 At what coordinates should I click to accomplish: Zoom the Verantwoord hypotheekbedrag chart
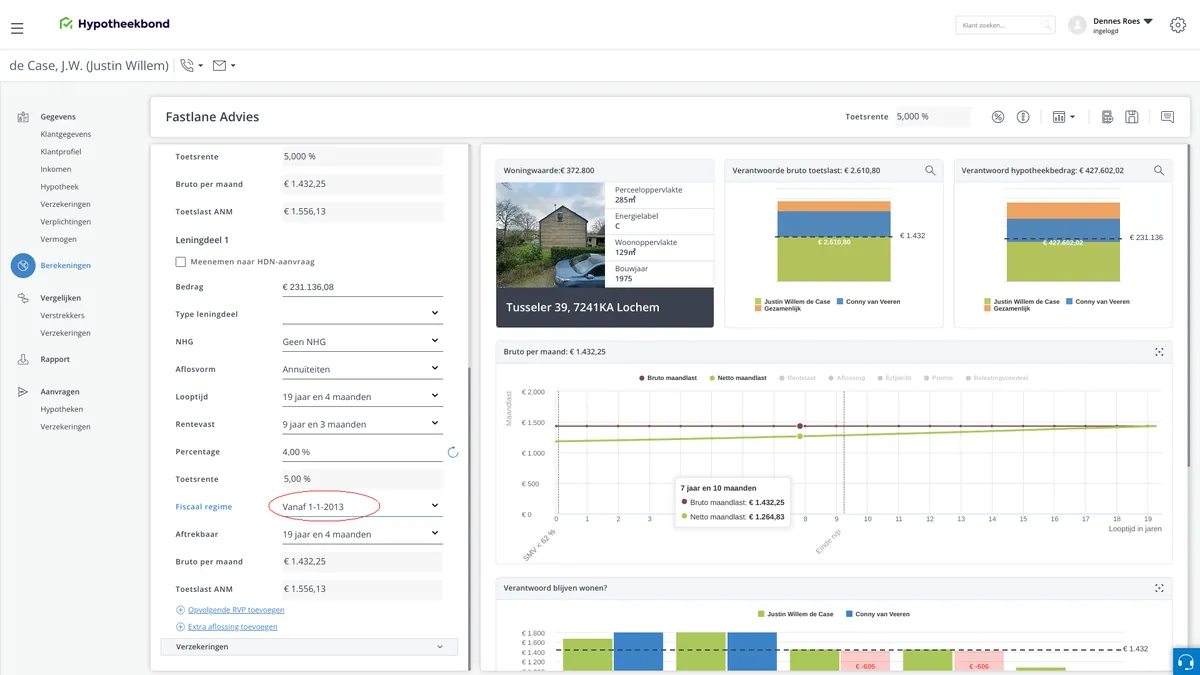[1159, 171]
